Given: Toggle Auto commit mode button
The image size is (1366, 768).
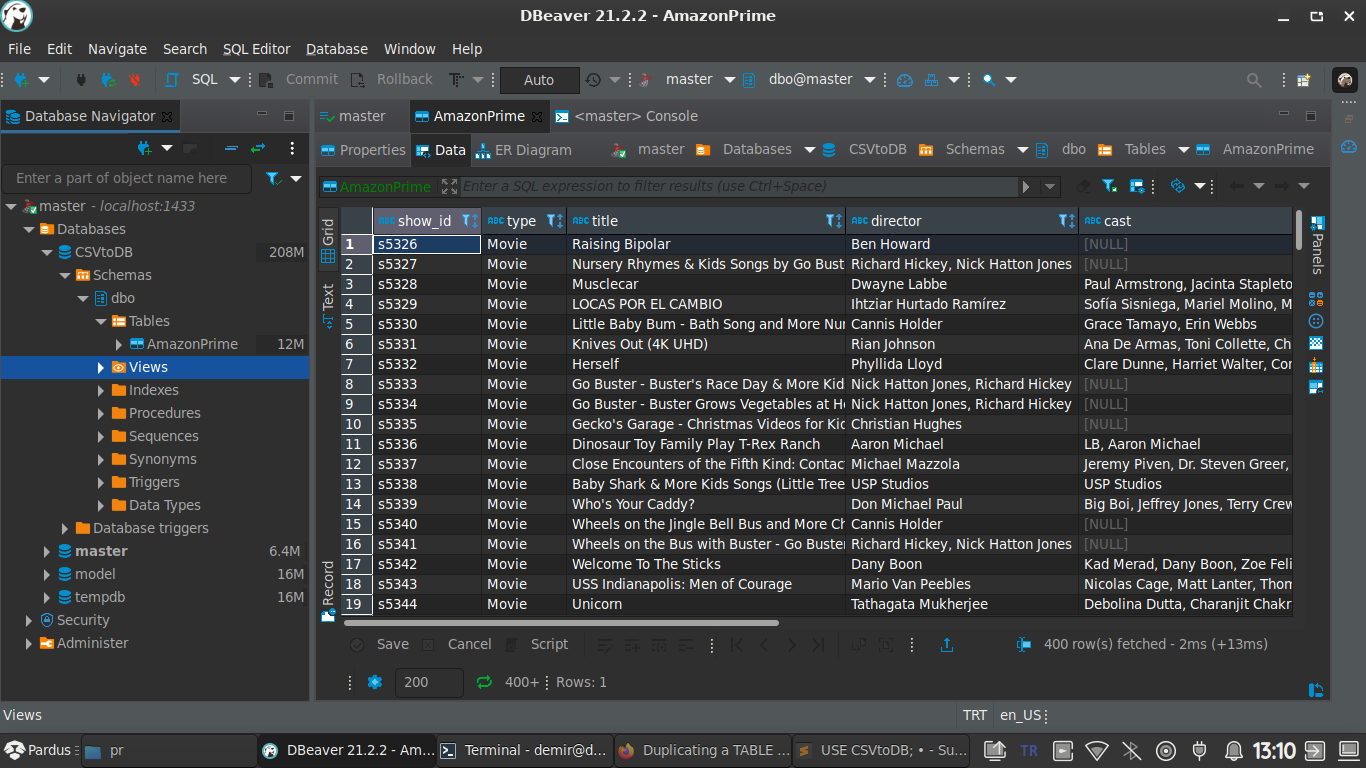Looking at the screenshot, I should 539,80.
